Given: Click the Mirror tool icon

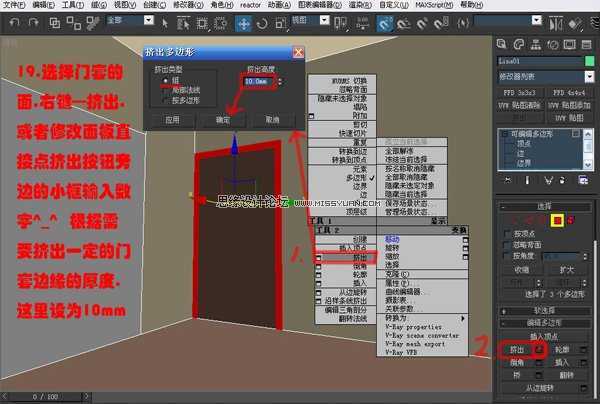Looking at the screenshot, I should [x=556, y=24].
